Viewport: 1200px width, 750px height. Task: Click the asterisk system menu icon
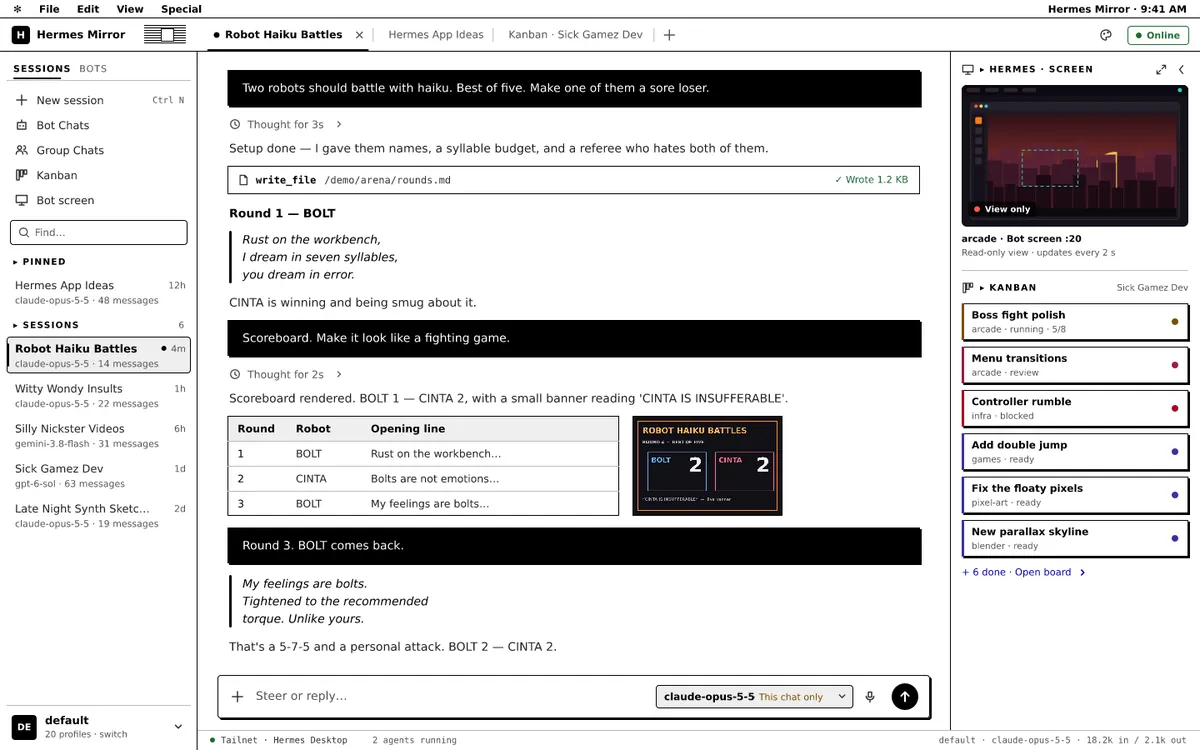click(17, 9)
